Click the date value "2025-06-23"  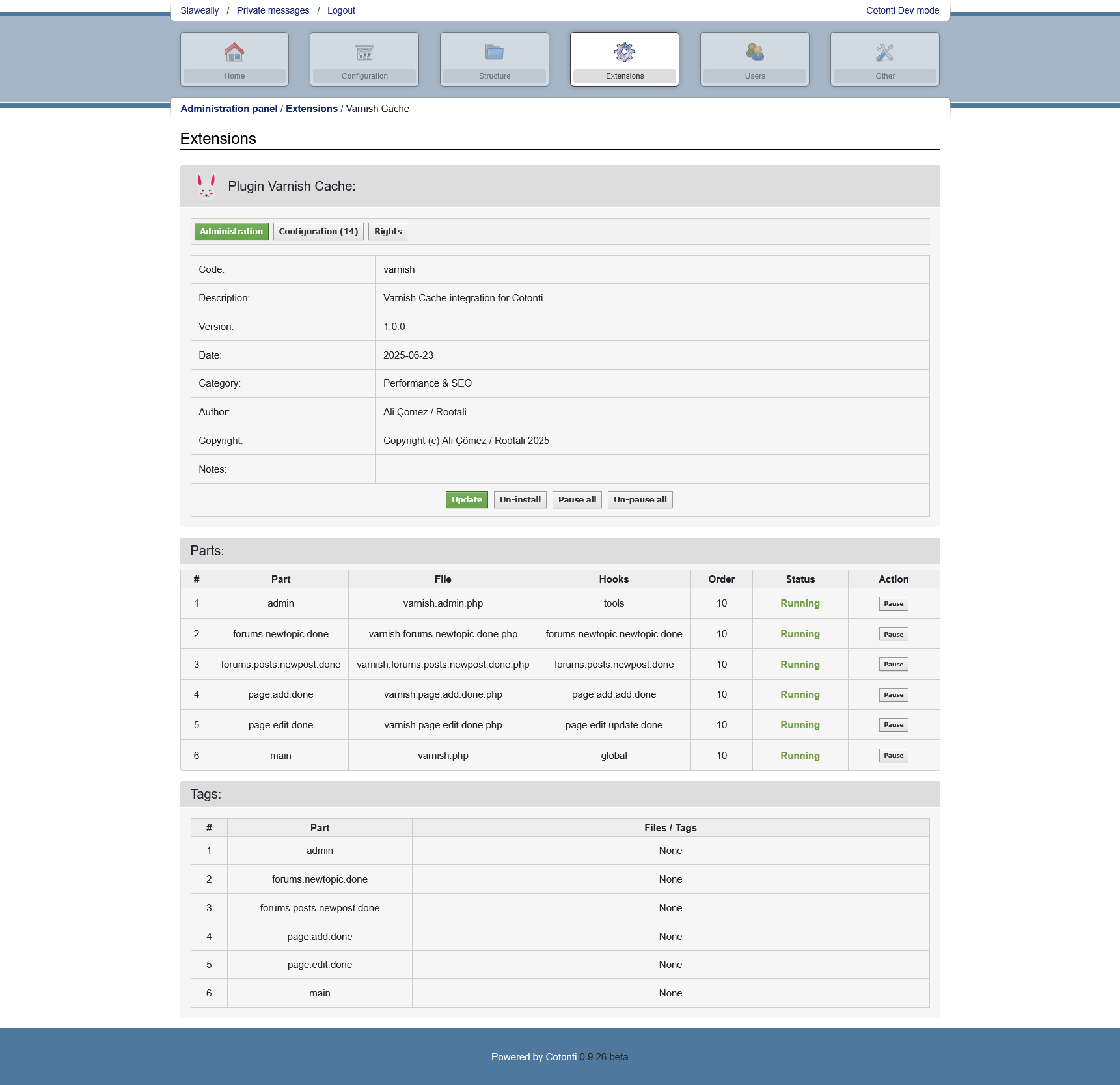pos(408,355)
